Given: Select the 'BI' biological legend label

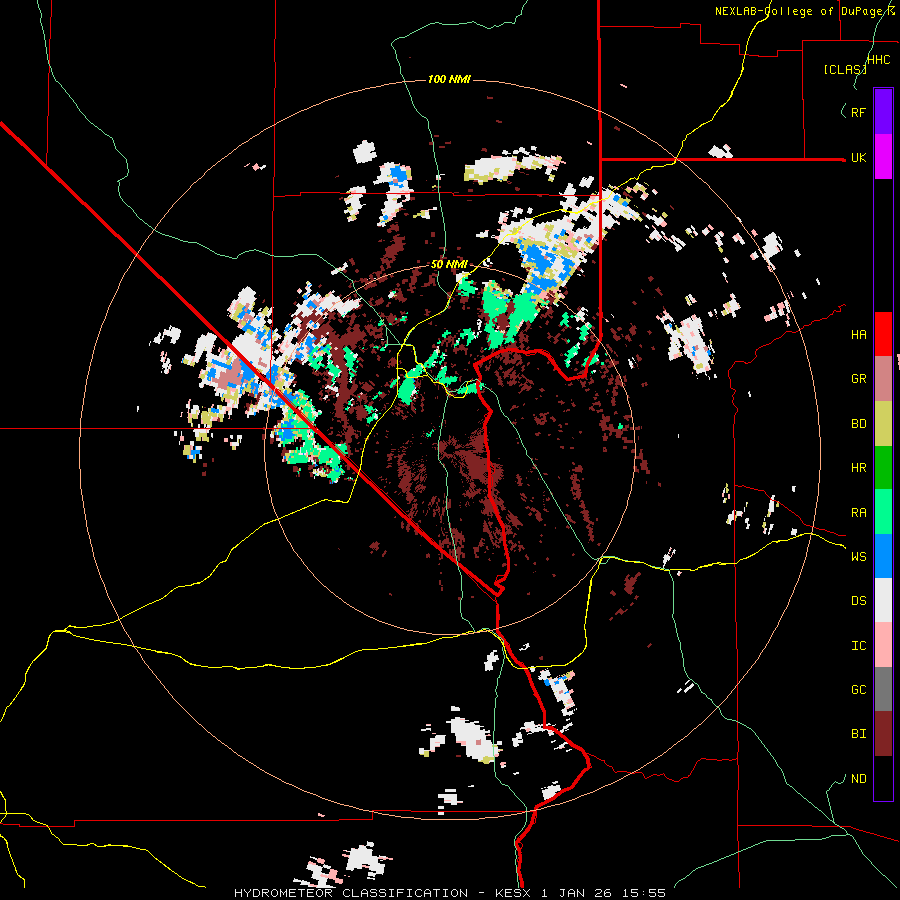Looking at the screenshot, I should 858,734.
